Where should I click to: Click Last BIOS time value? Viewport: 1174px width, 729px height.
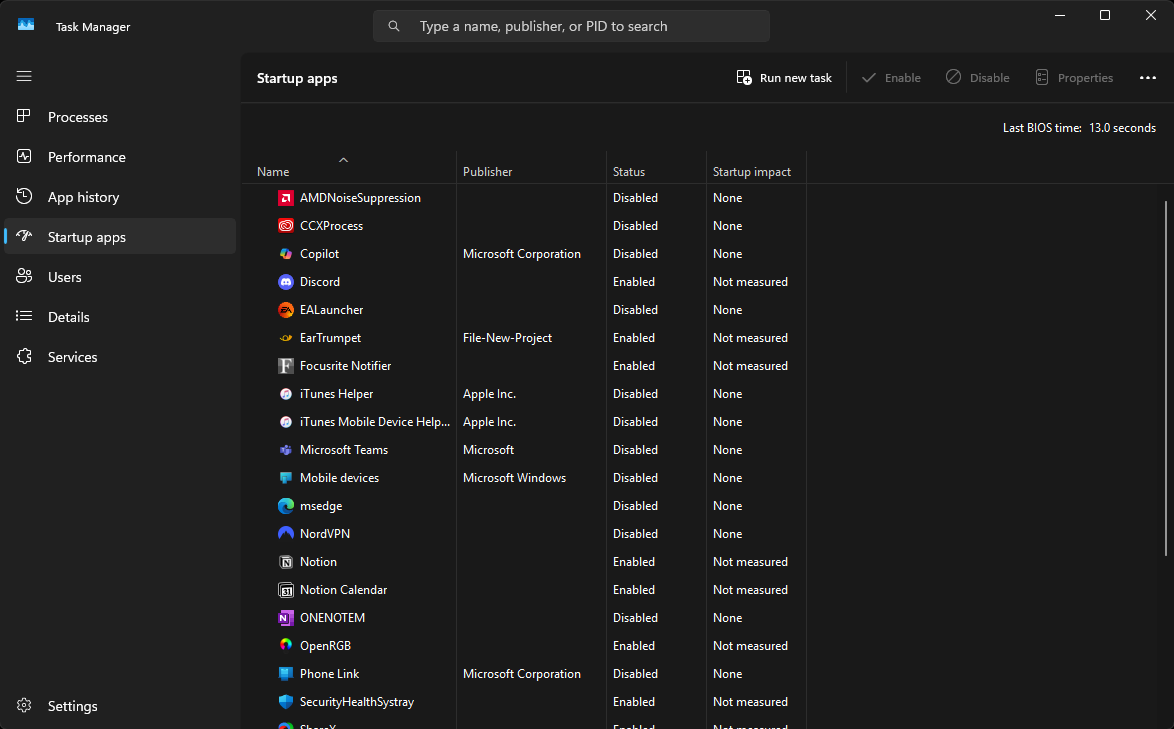pyautogui.click(x=1122, y=128)
